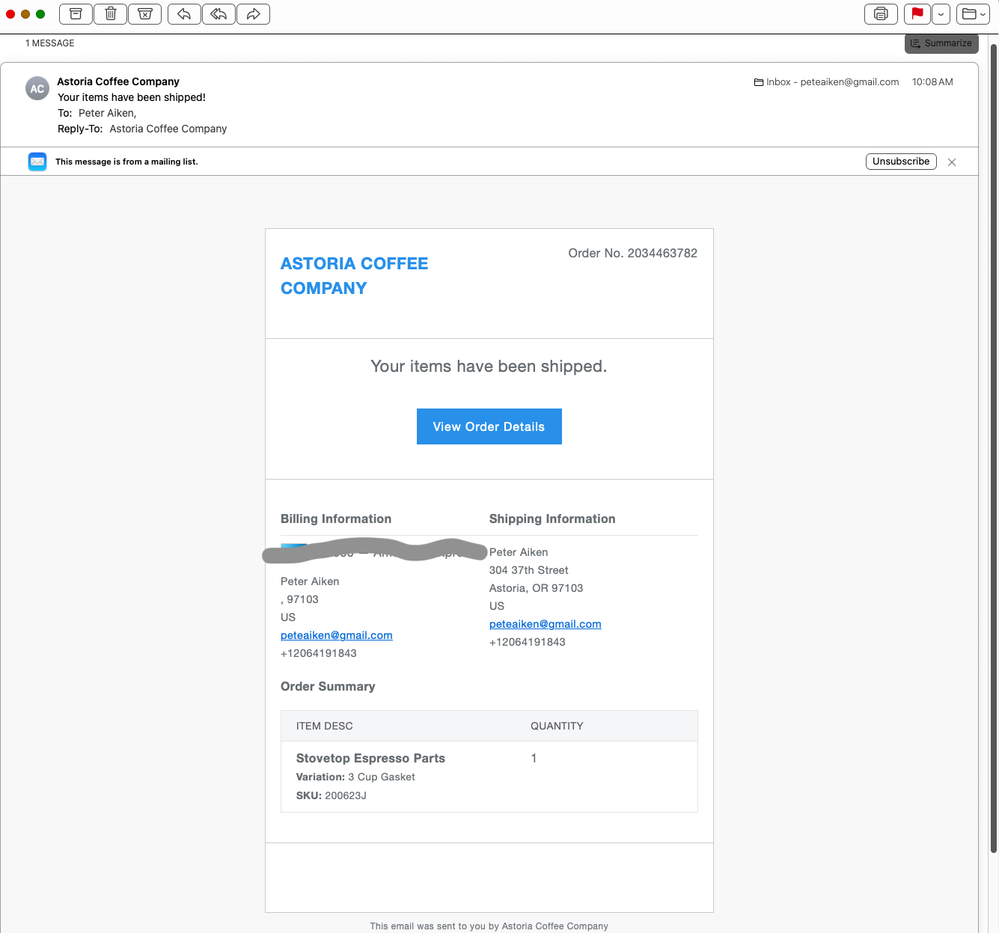Image resolution: width=999 pixels, height=933 pixels.
Task: Click the Variation: 3 Cup Gasket text
Action: 355,777
